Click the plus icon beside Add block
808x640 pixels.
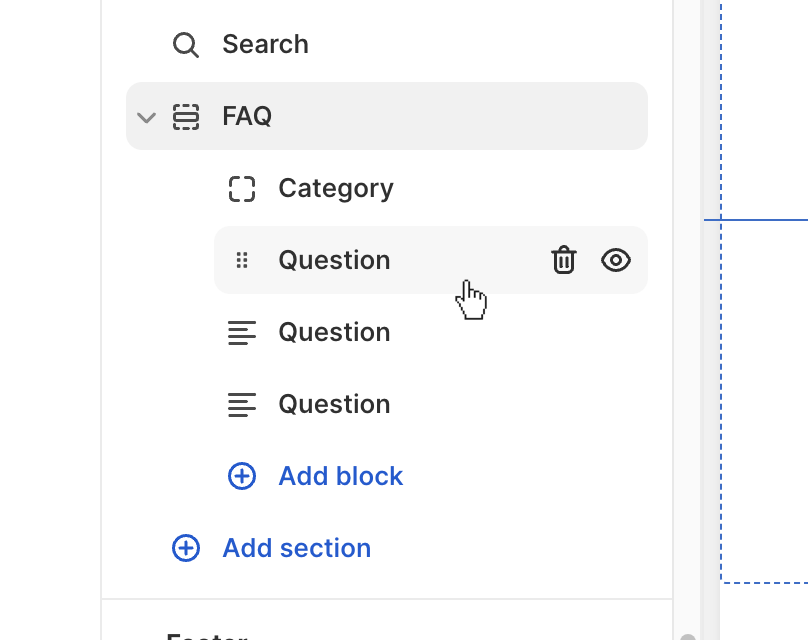(242, 476)
